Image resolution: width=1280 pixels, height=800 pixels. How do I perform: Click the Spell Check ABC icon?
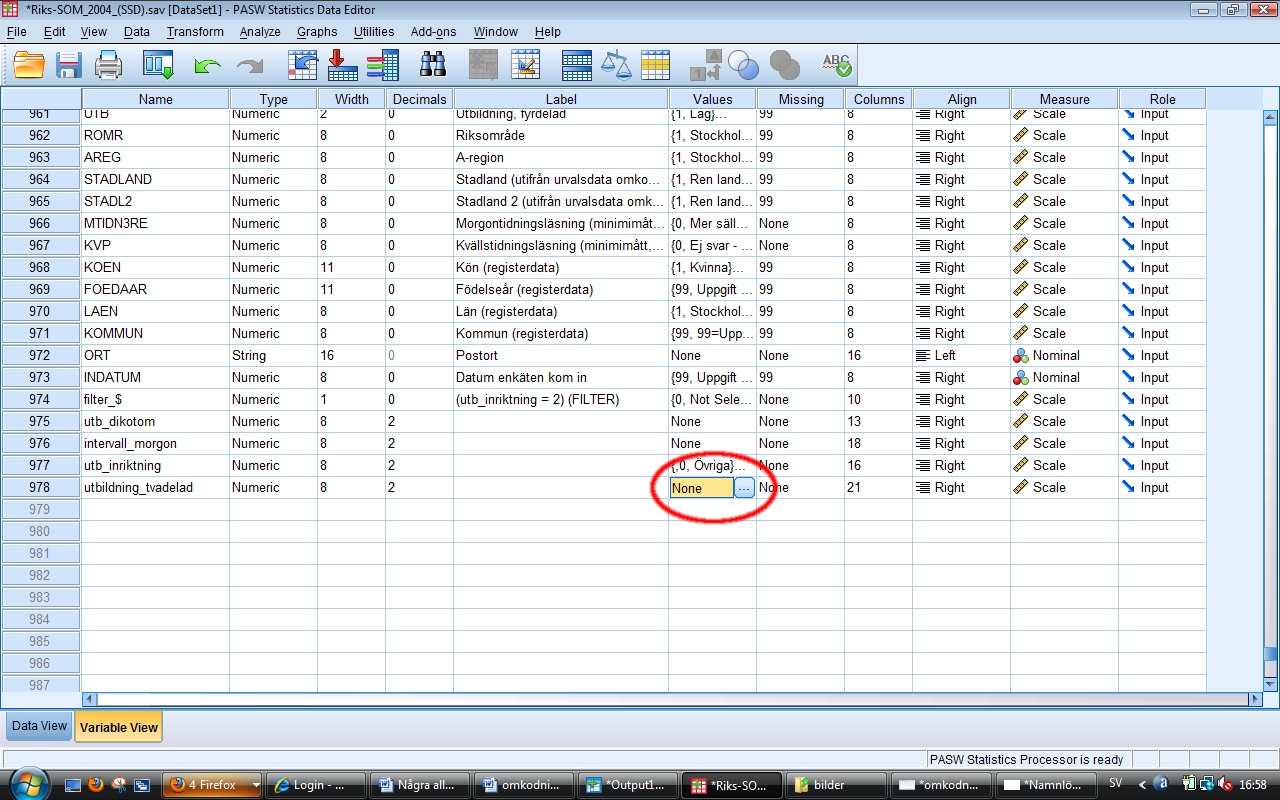click(x=836, y=66)
